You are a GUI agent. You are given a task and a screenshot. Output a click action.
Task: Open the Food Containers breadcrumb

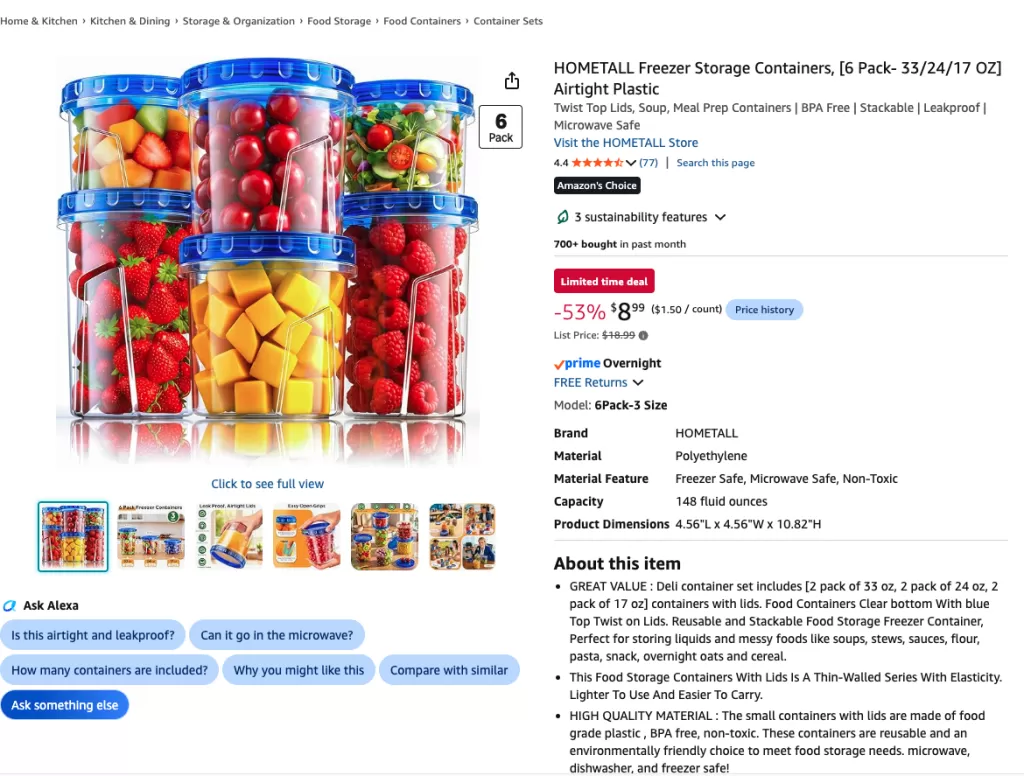[422, 21]
